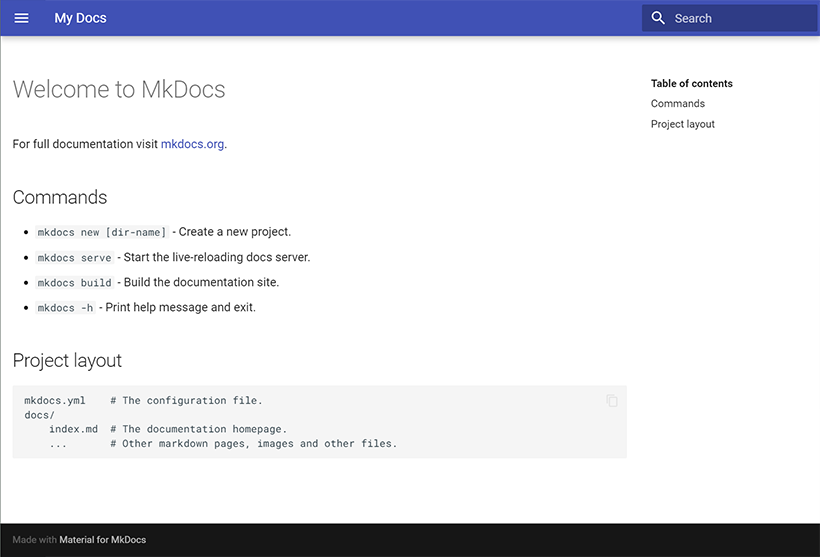Click 'Print help message and exit.' text
The width and height of the screenshot is (820, 557).
point(180,308)
